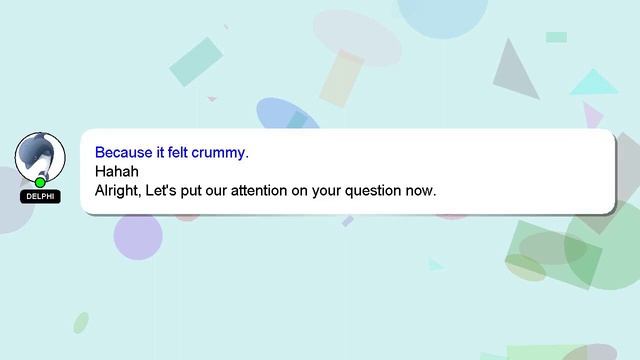Image resolution: width=640 pixels, height=360 pixels.
Task: Click the blue ellipse above the chat bubble
Action: pos(286,114)
